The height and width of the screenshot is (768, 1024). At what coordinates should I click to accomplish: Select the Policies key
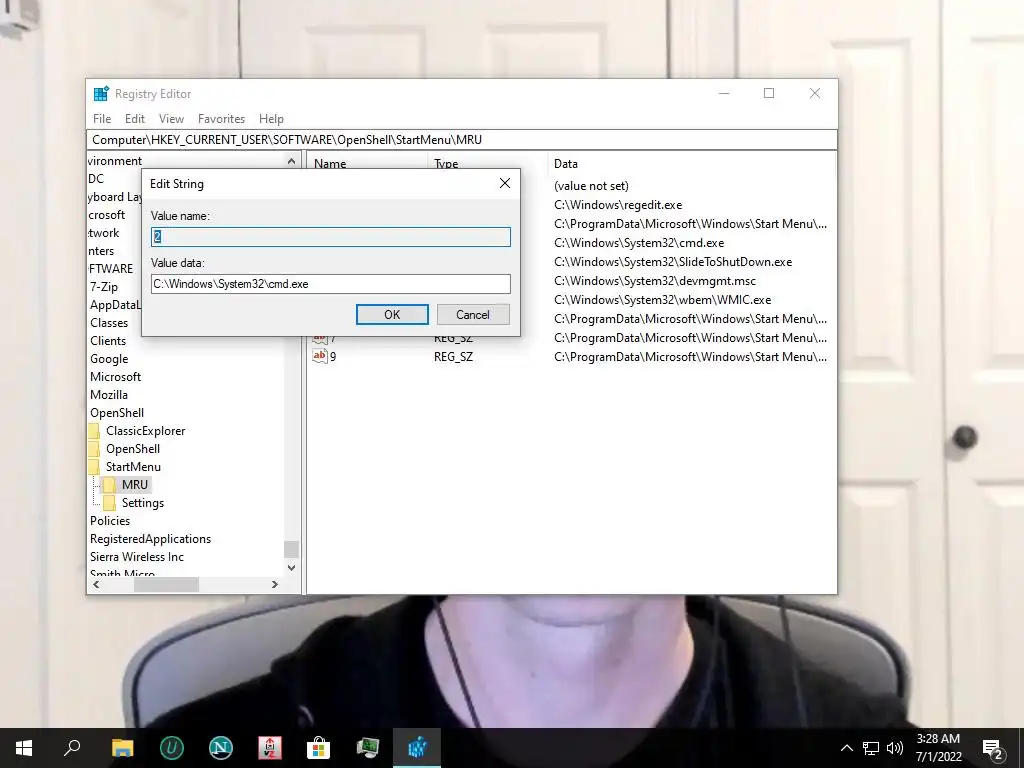pos(110,520)
